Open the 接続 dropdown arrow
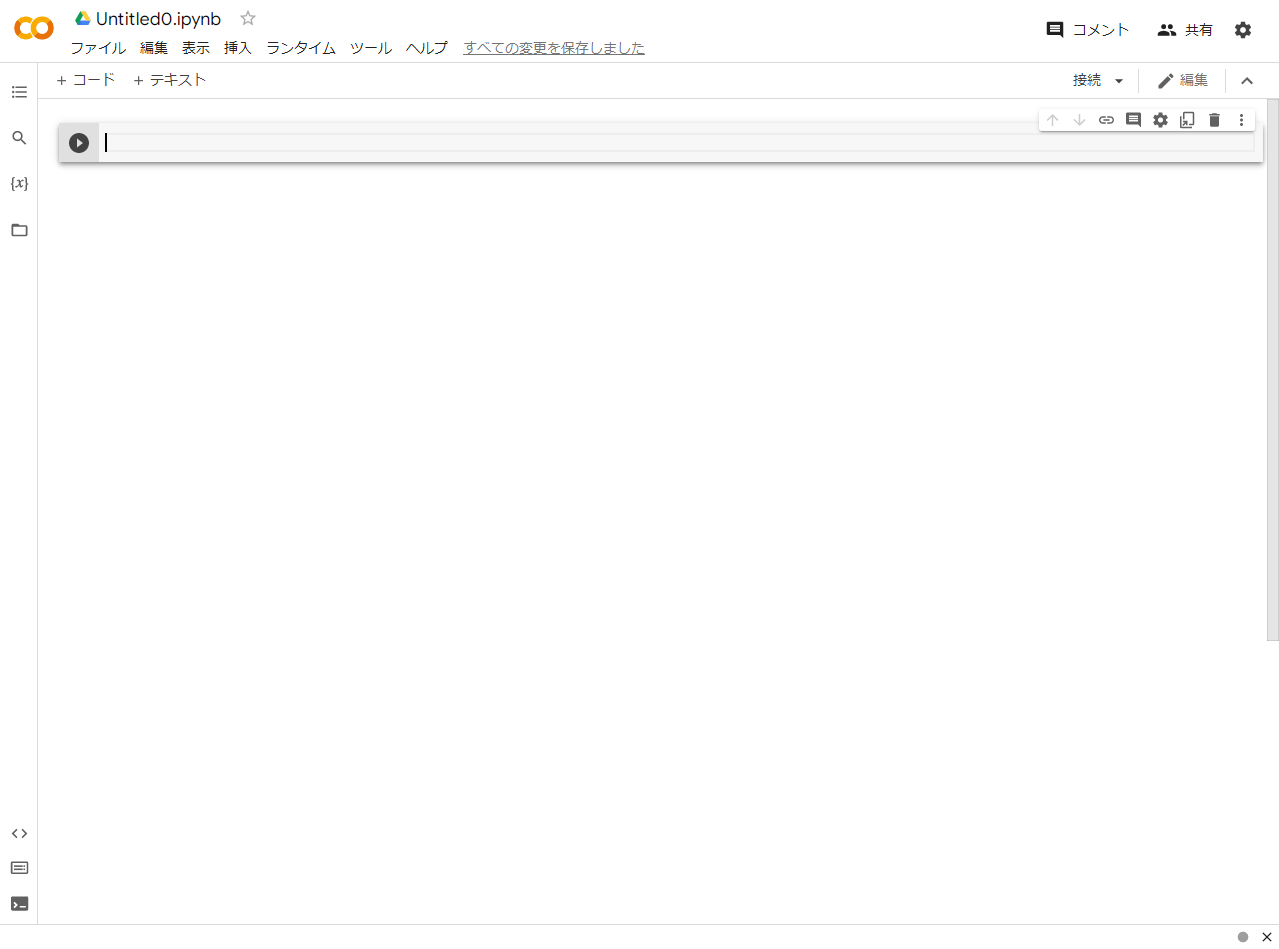The height and width of the screenshot is (949, 1279). click(1119, 81)
